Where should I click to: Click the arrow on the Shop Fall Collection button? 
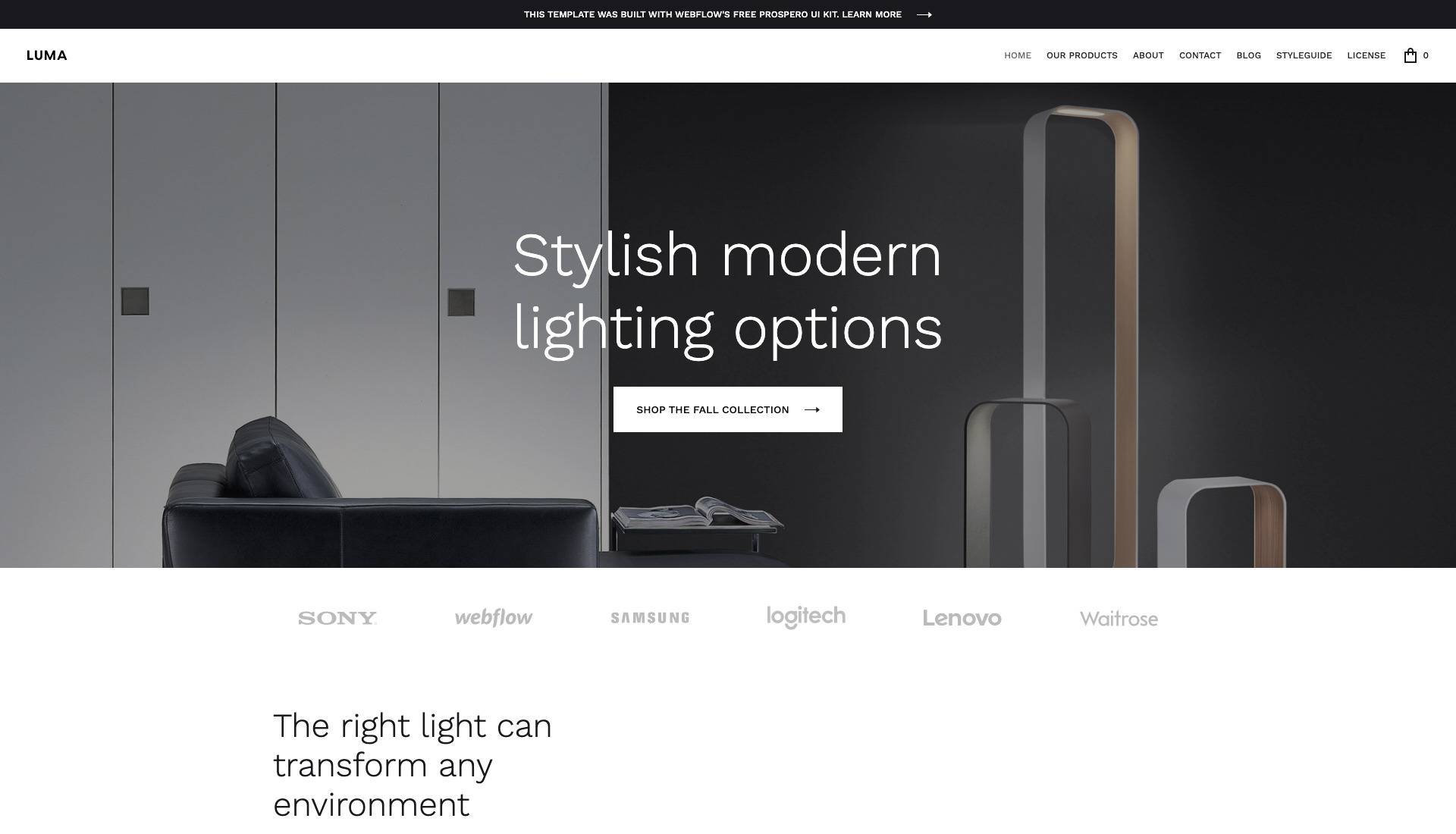click(x=811, y=410)
